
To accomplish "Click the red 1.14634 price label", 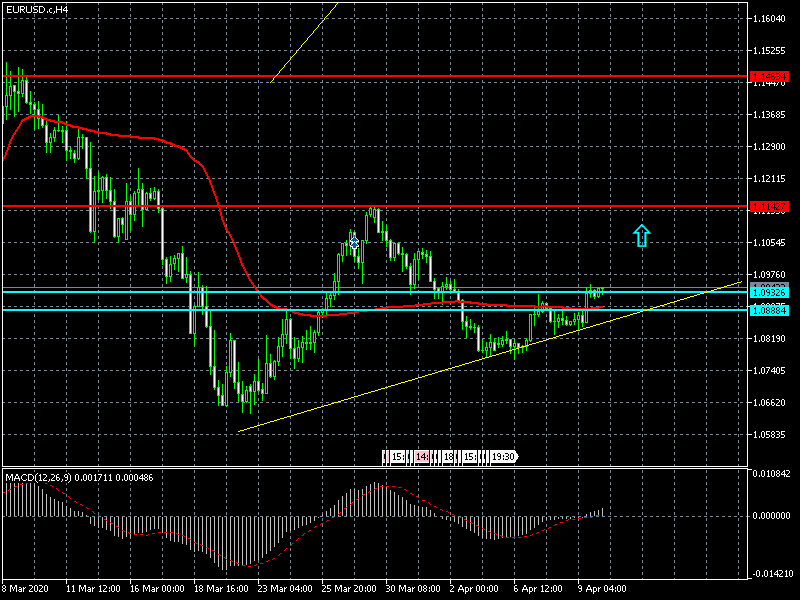I will click(x=769, y=76).
